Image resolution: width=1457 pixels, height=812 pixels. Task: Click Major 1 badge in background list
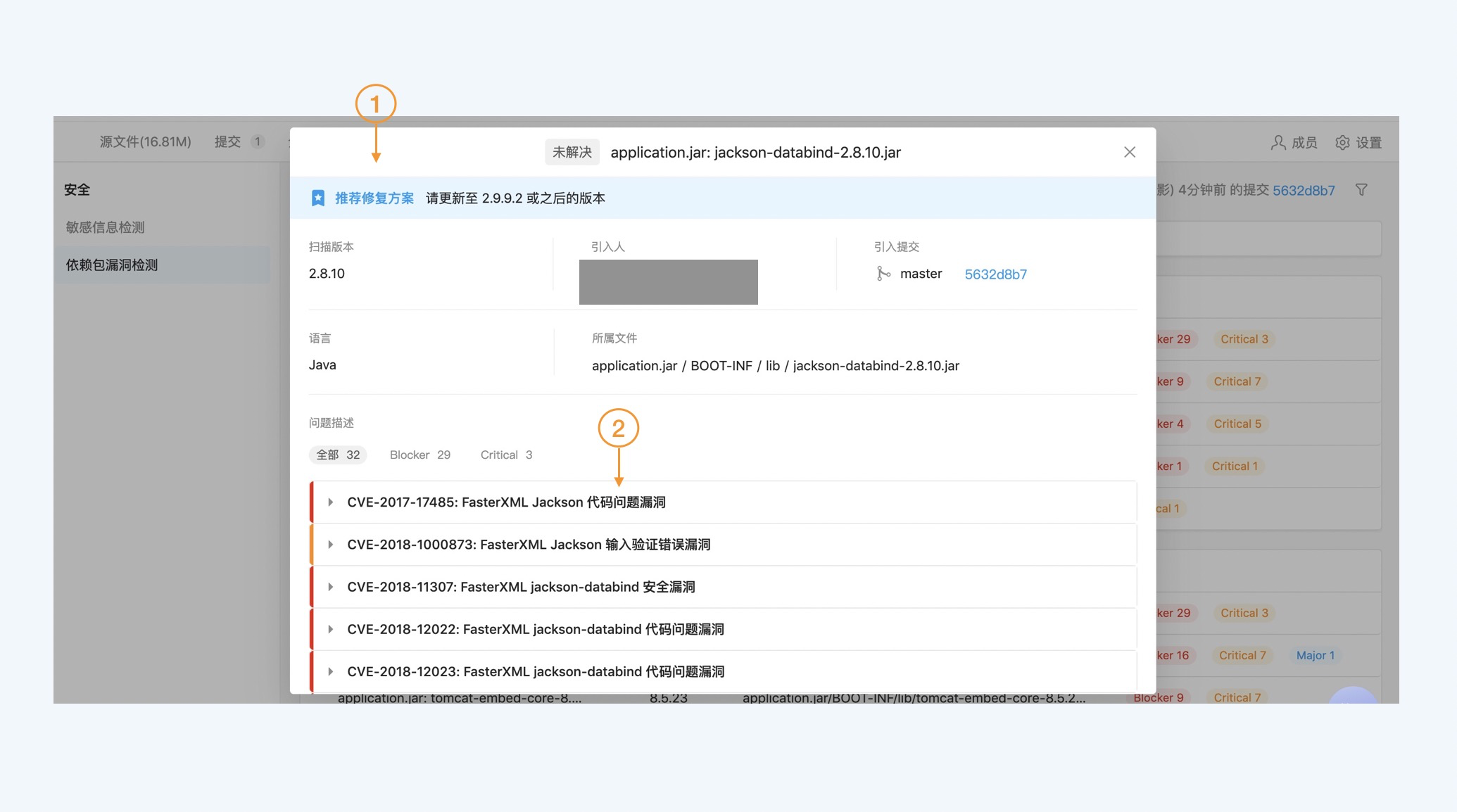pos(1316,655)
